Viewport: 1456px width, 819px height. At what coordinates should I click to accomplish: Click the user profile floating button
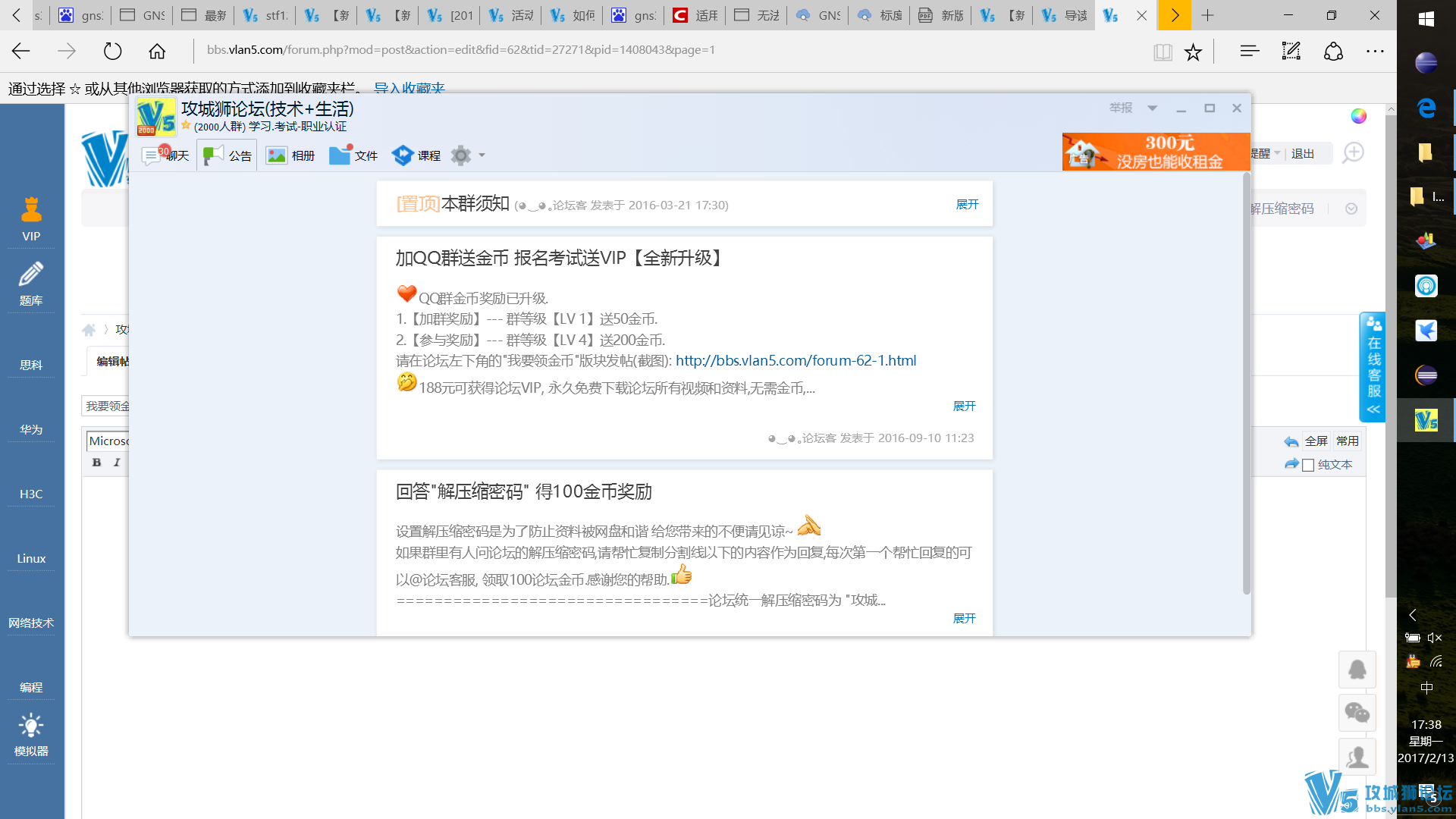tap(1357, 756)
